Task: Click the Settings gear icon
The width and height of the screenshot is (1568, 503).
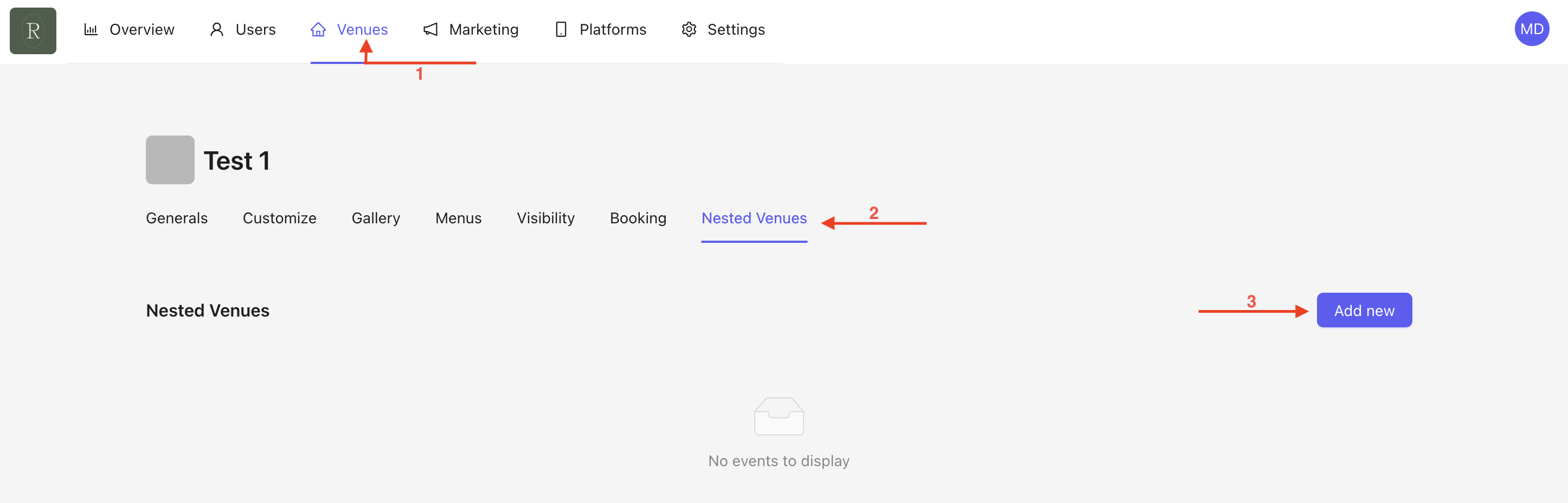Action: [x=689, y=29]
